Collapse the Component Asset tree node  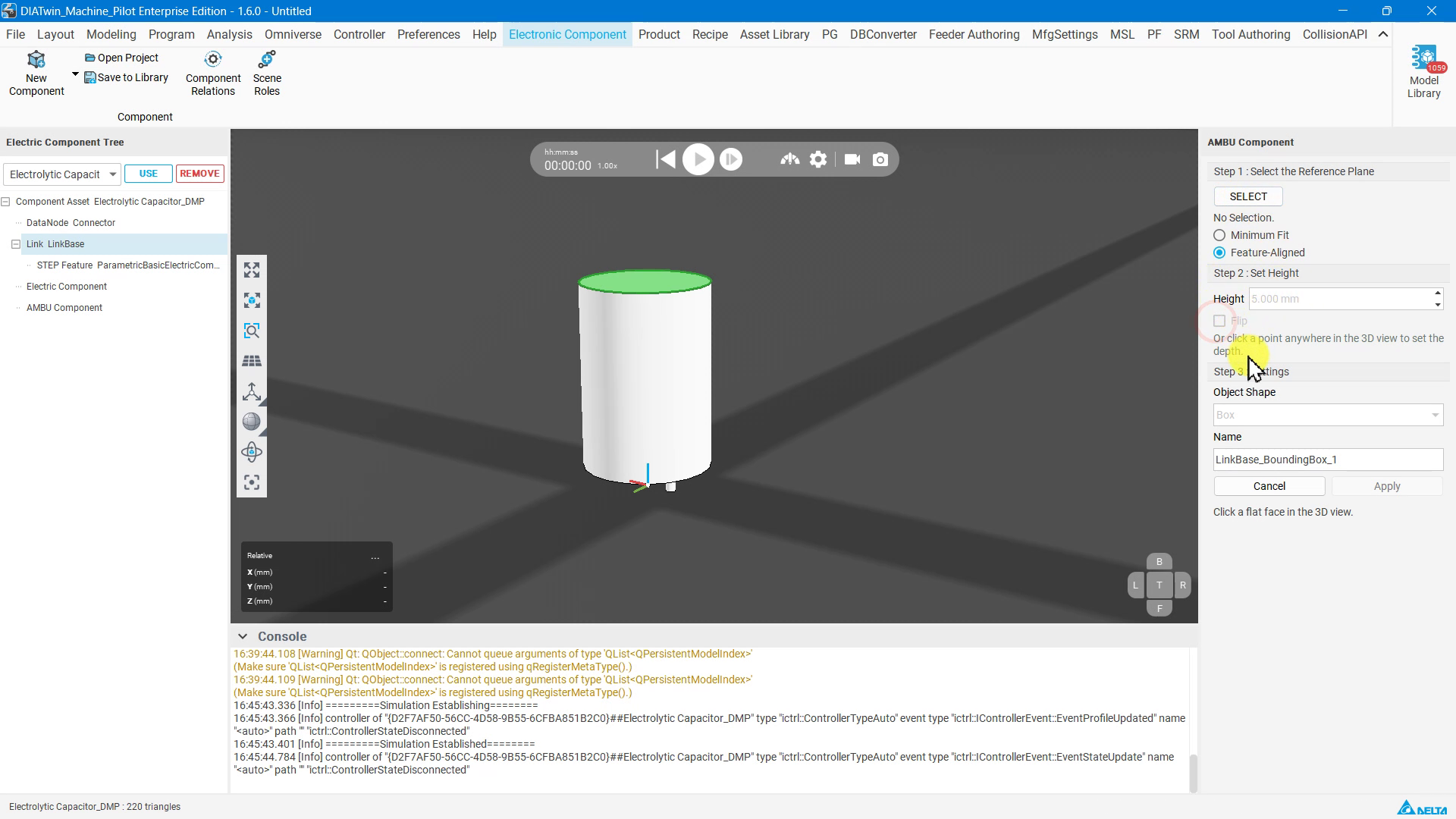(6, 202)
